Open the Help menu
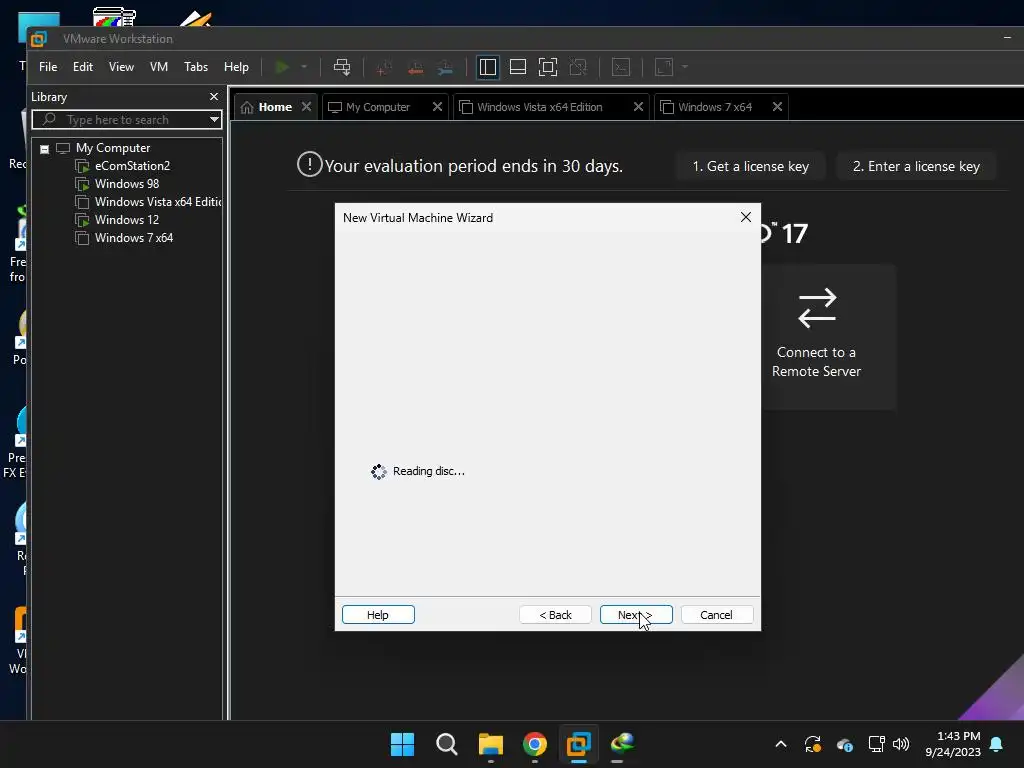The image size is (1024, 768). click(236, 67)
